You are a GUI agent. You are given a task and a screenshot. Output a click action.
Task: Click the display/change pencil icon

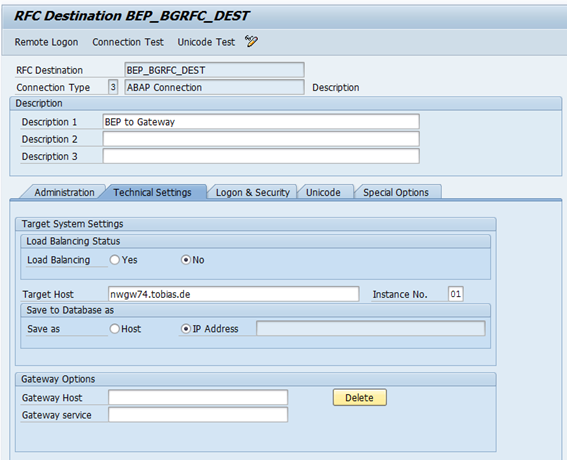pyautogui.click(x=251, y=41)
